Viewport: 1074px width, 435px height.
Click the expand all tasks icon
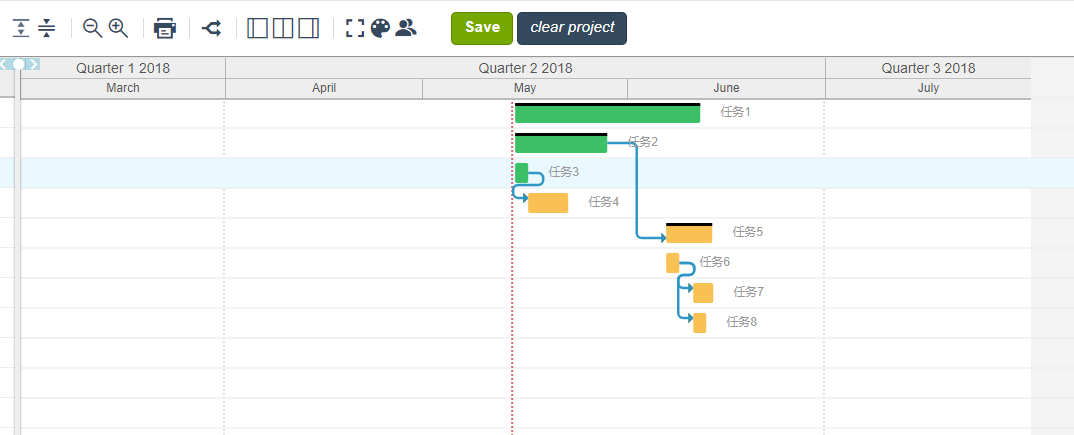[21, 28]
